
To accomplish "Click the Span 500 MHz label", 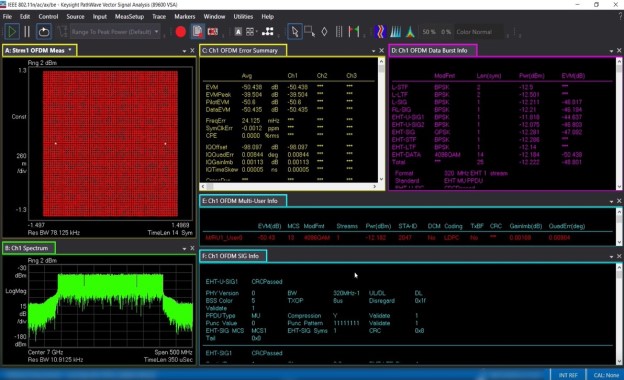I will [x=174, y=352].
